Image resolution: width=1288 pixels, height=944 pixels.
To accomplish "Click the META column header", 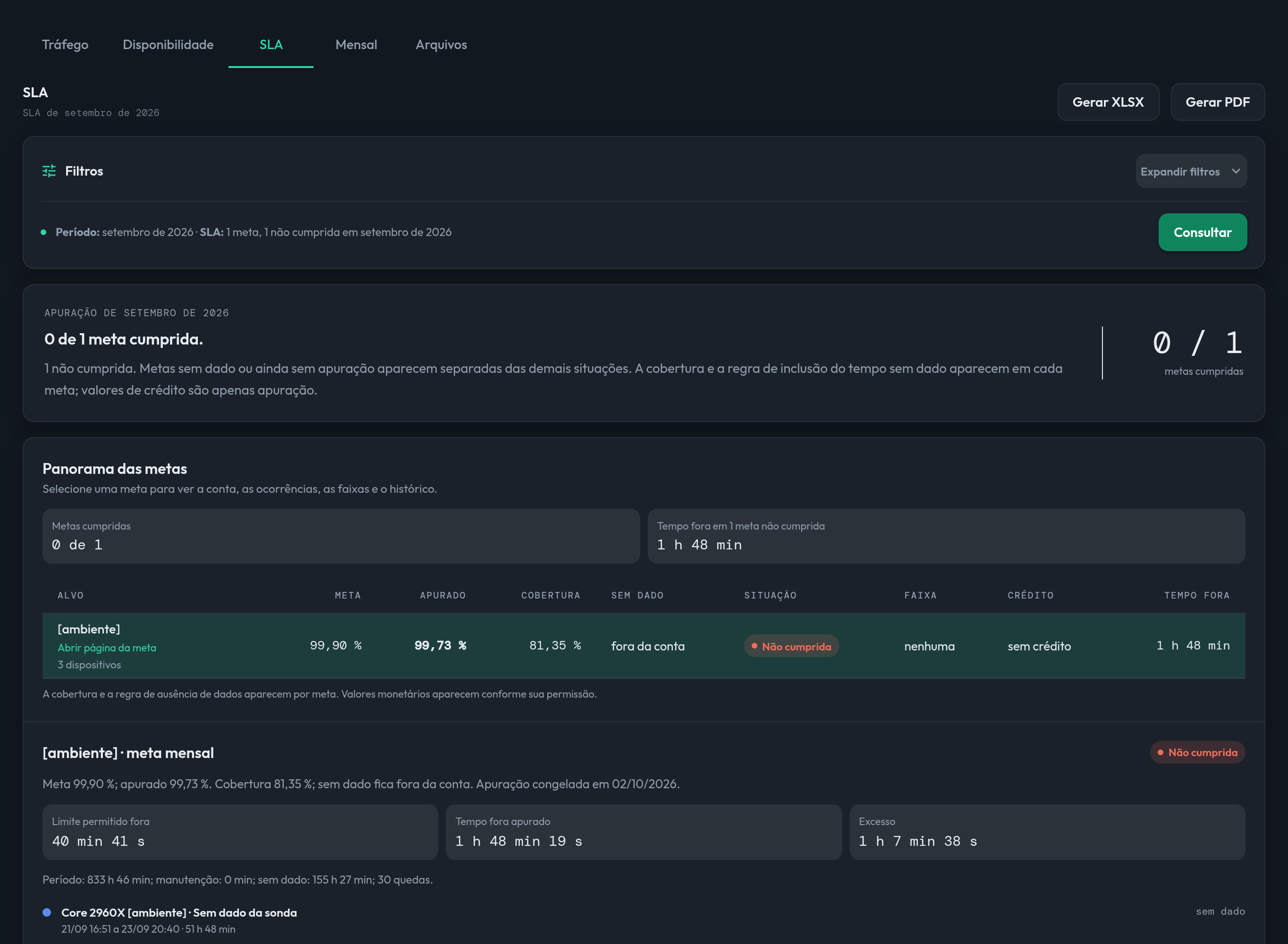I will pos(348,596).
